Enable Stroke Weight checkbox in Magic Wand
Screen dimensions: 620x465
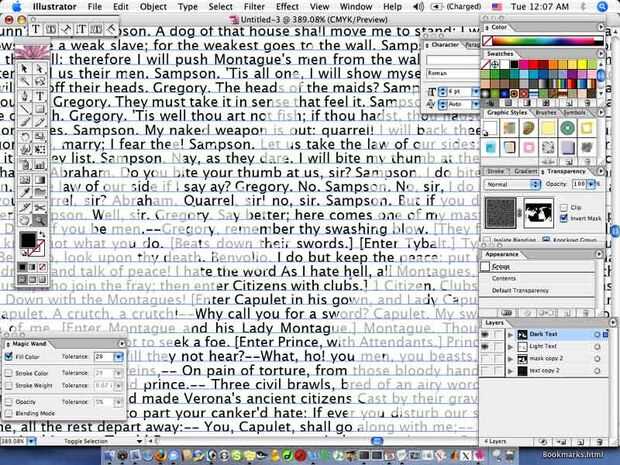point(9,385)
